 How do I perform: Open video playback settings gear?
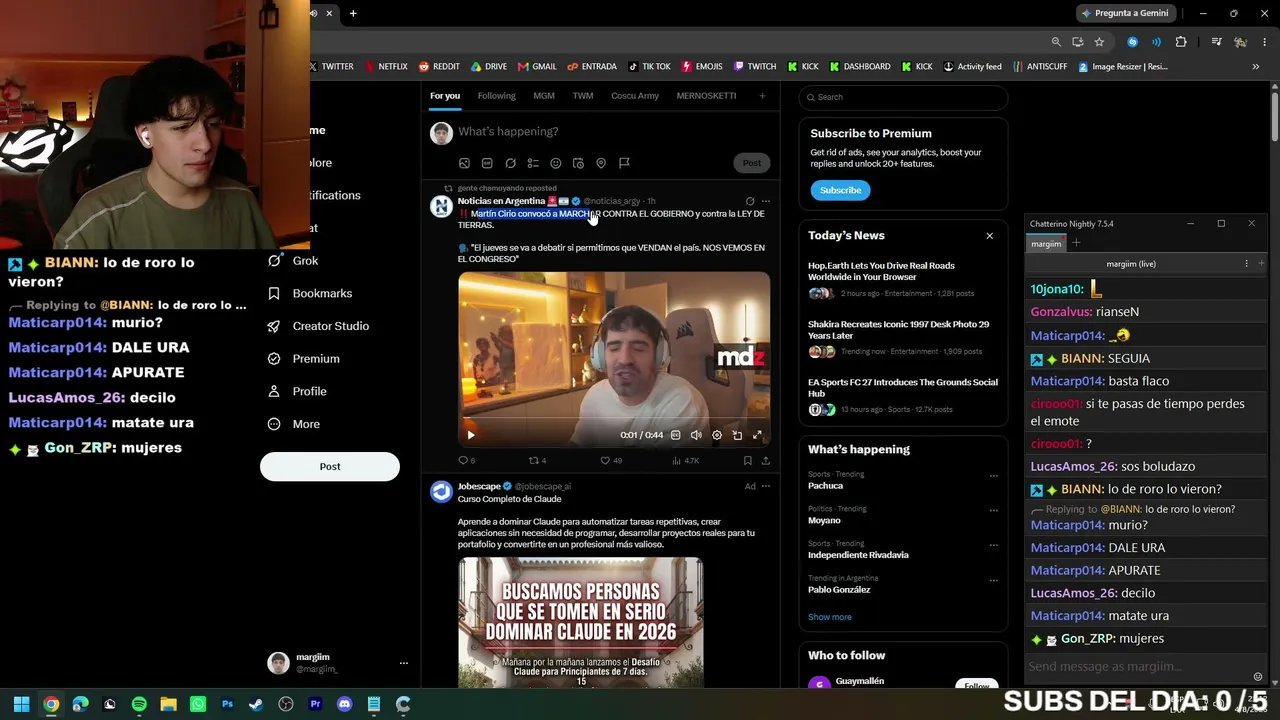tap(716, 435)
